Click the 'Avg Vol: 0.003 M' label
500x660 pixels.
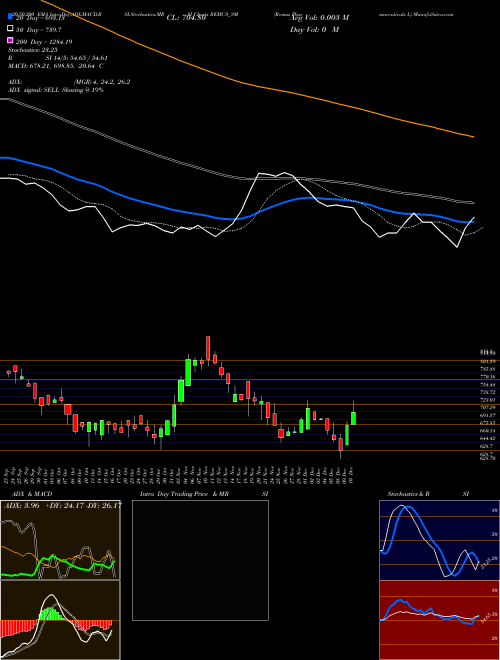319,18
